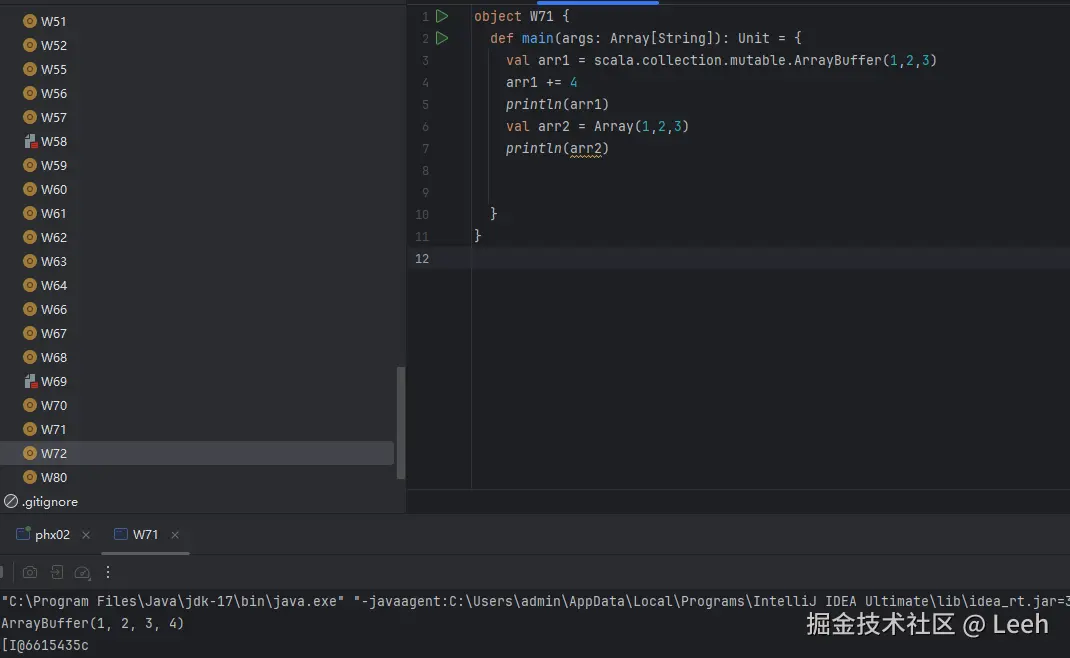Run object W71 from line 1 gutter
This screenshot has height=658, width=1070.
pyautogui.click(x=442, y=16)
